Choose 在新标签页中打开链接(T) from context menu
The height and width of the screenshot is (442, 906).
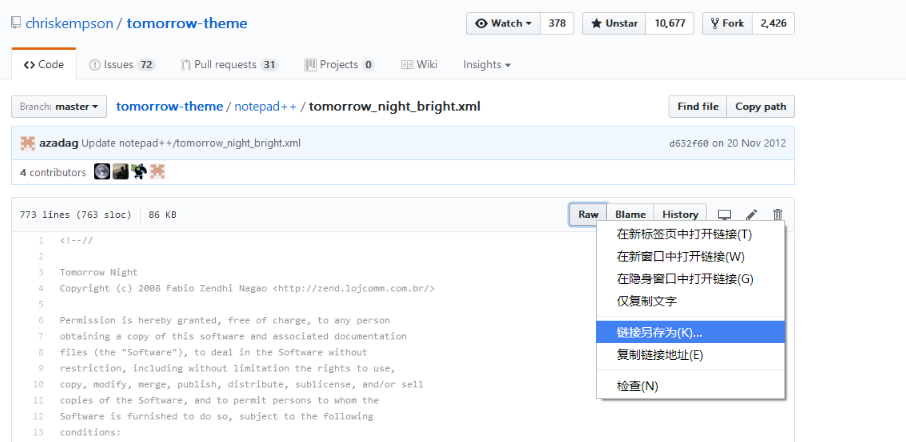tap(690, 234)
